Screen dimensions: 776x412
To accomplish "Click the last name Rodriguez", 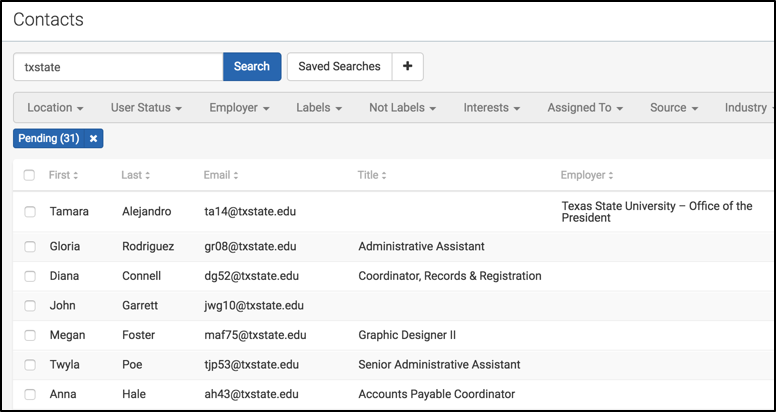I will coord(148,246).
